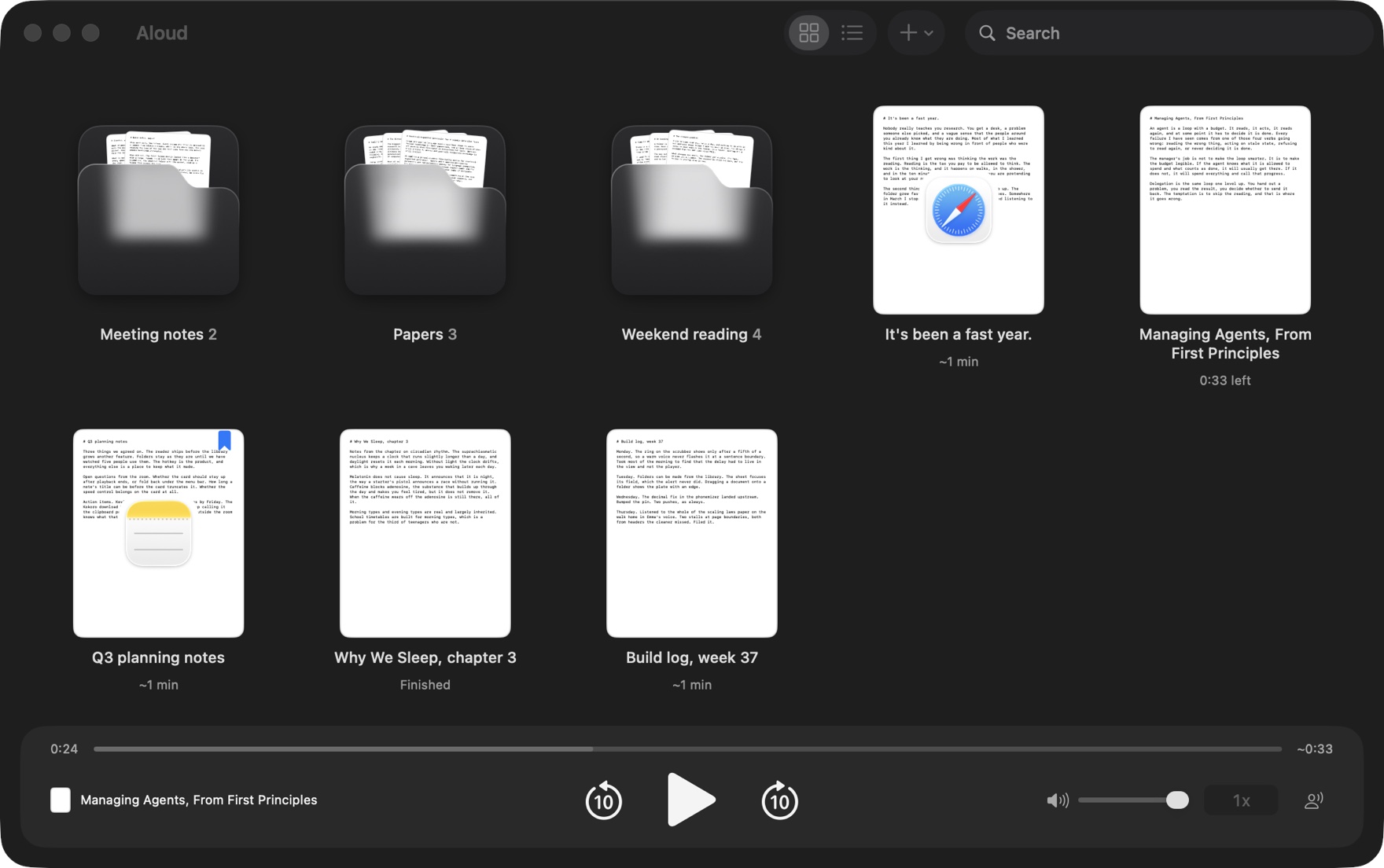Adjust the volume slider
The height and width of the screenshot is (868, 1384).
(1133, 800)
